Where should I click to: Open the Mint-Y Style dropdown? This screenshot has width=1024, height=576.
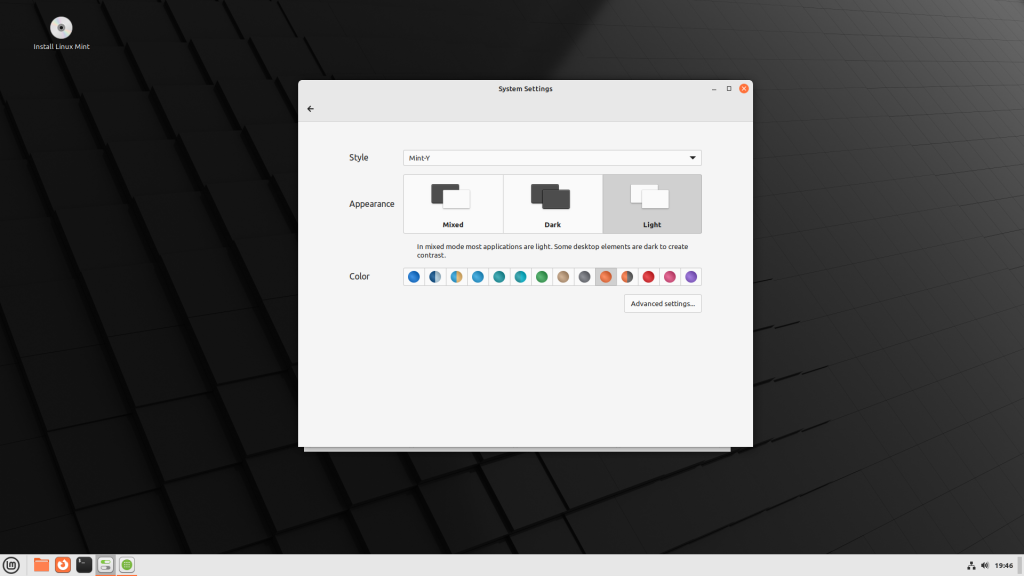pyautogui.click(x=551, y=157)
